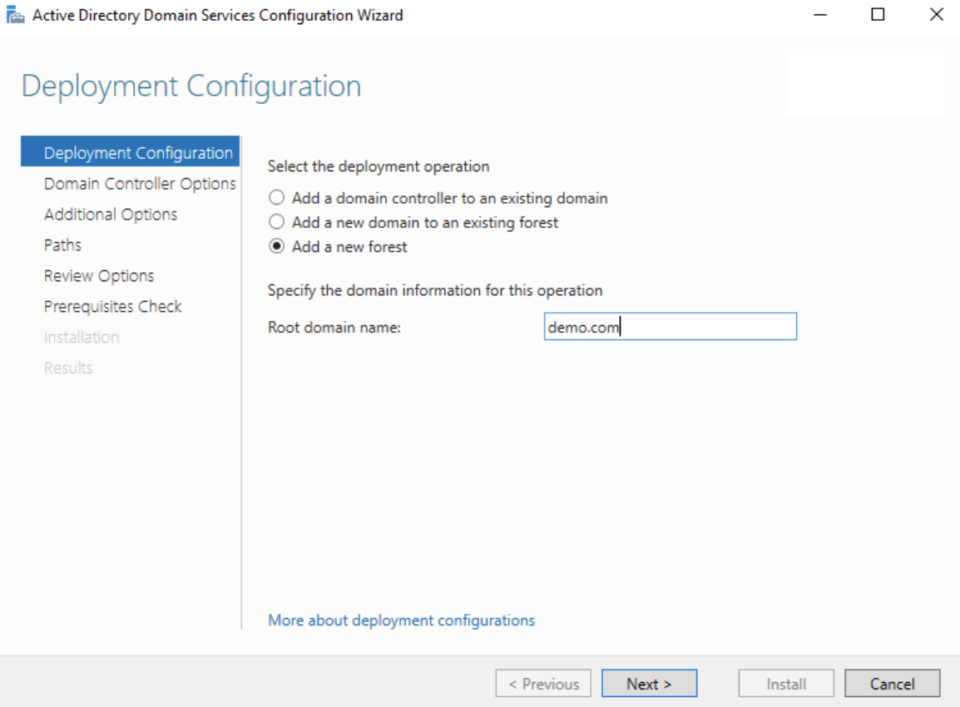Screen dimensions: 960x707
Task: Click the Active Directory wizard icon in title bar
Action: point(15,14)
